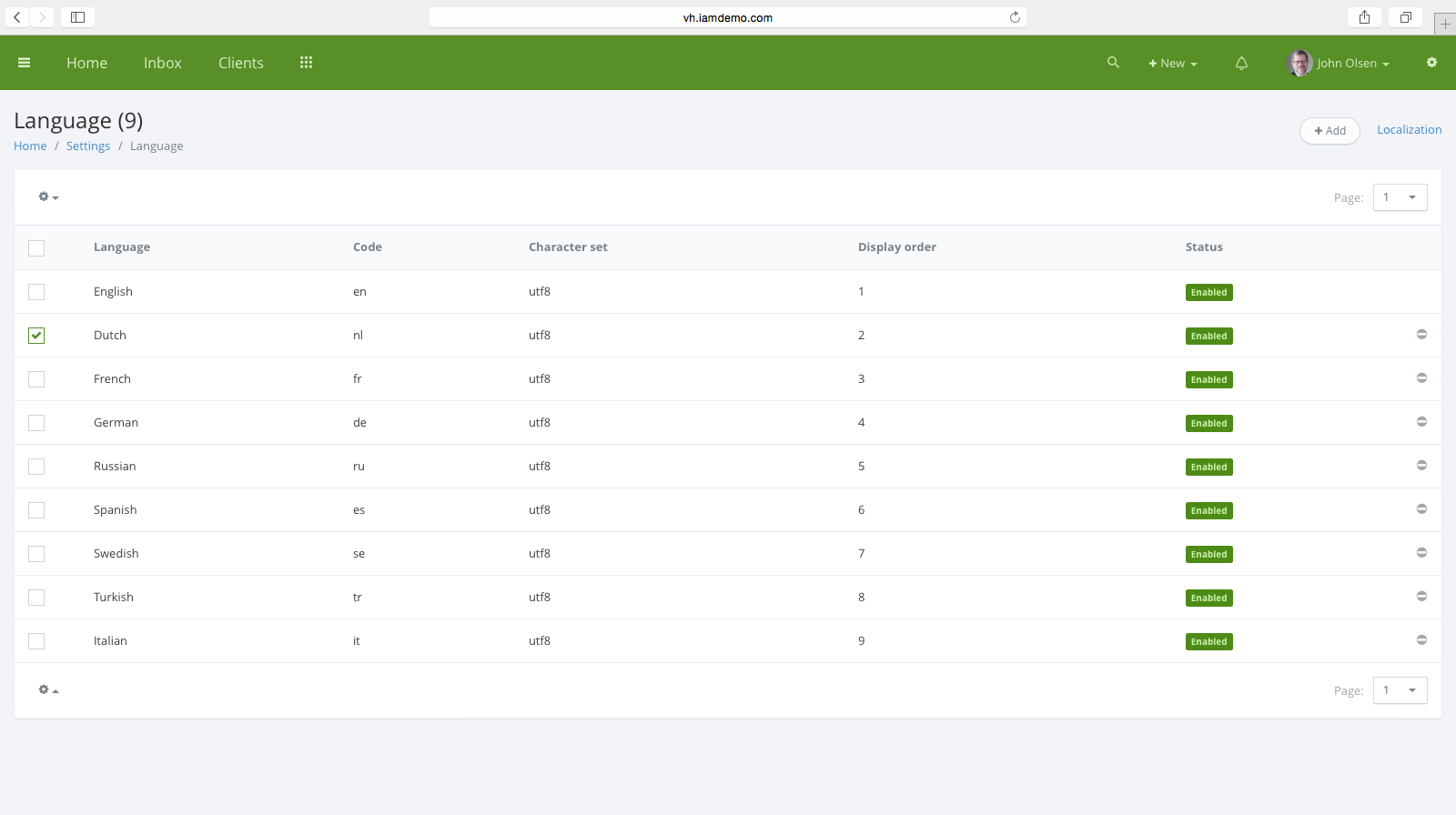Open the bottom Page number dropdown
The height and width of the screenshot is (815, 1456).
coord(1400,690)
